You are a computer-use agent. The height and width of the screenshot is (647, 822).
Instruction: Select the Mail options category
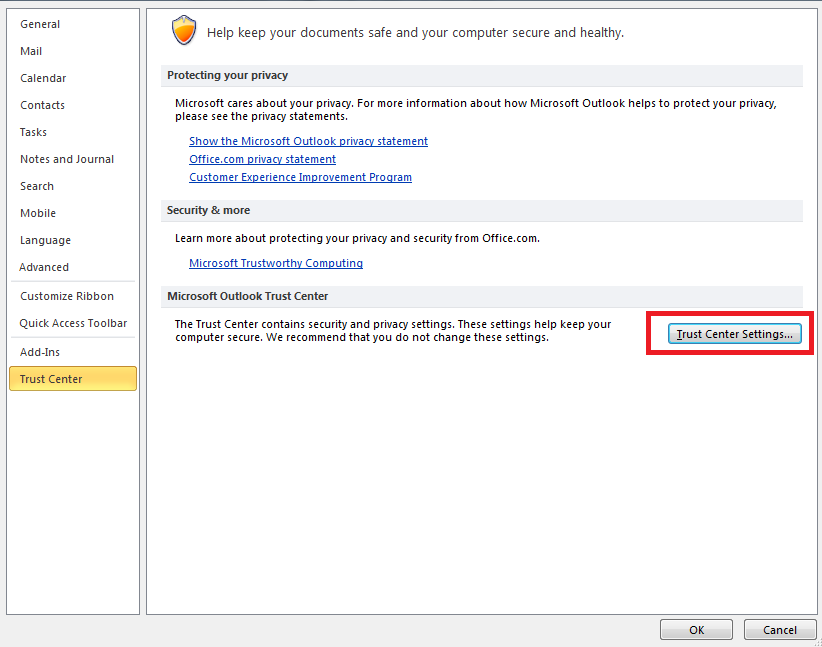[x=31, y=51]
